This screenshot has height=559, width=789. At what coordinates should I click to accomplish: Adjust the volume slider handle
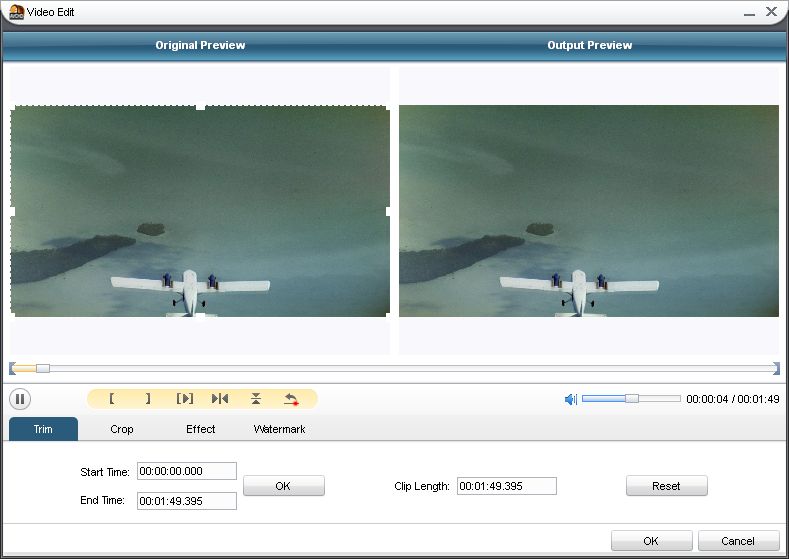click(632, 398)
